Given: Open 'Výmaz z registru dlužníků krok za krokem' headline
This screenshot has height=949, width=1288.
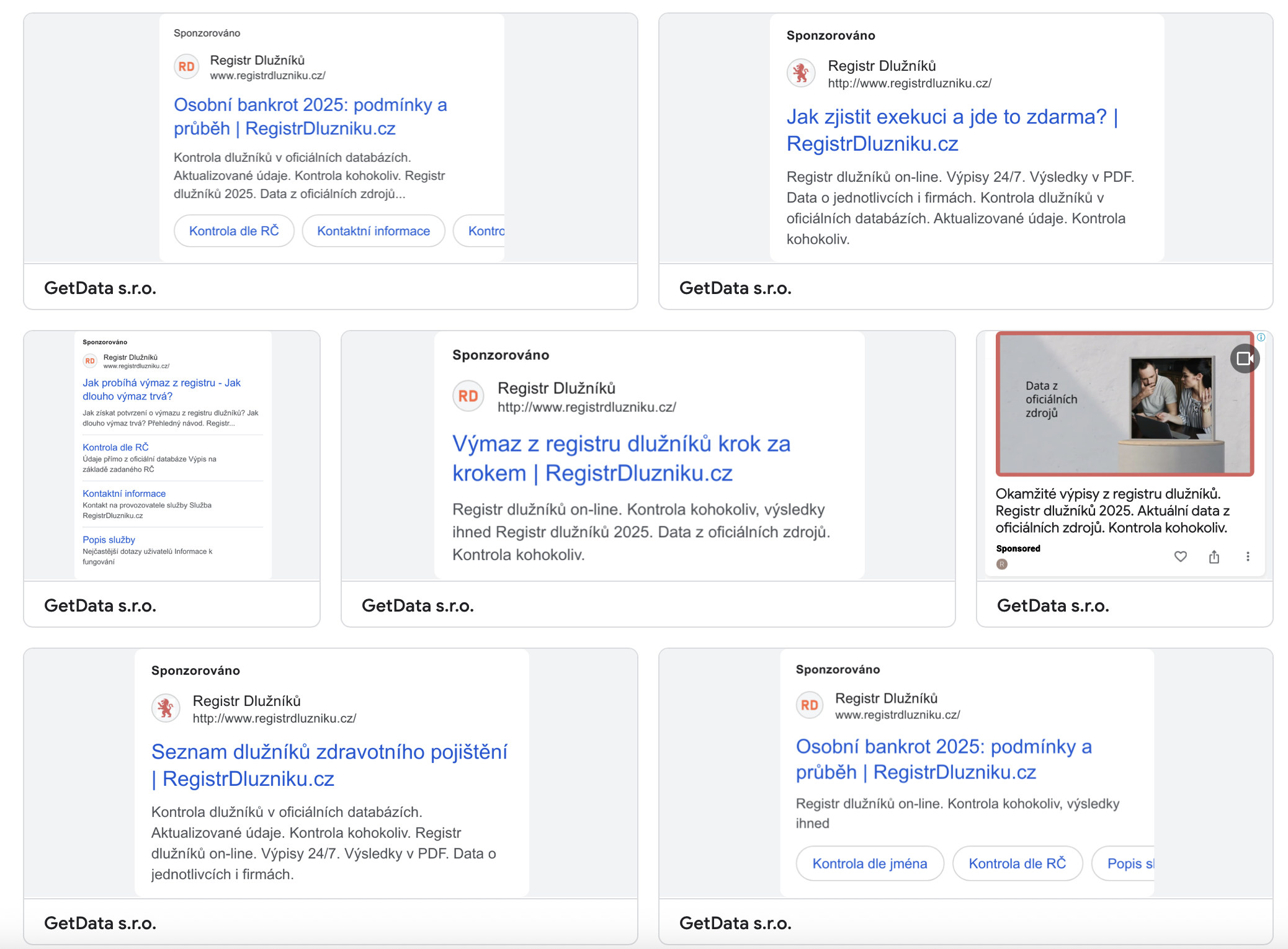Looking at the screenshot, I should [x=621, y=458].
